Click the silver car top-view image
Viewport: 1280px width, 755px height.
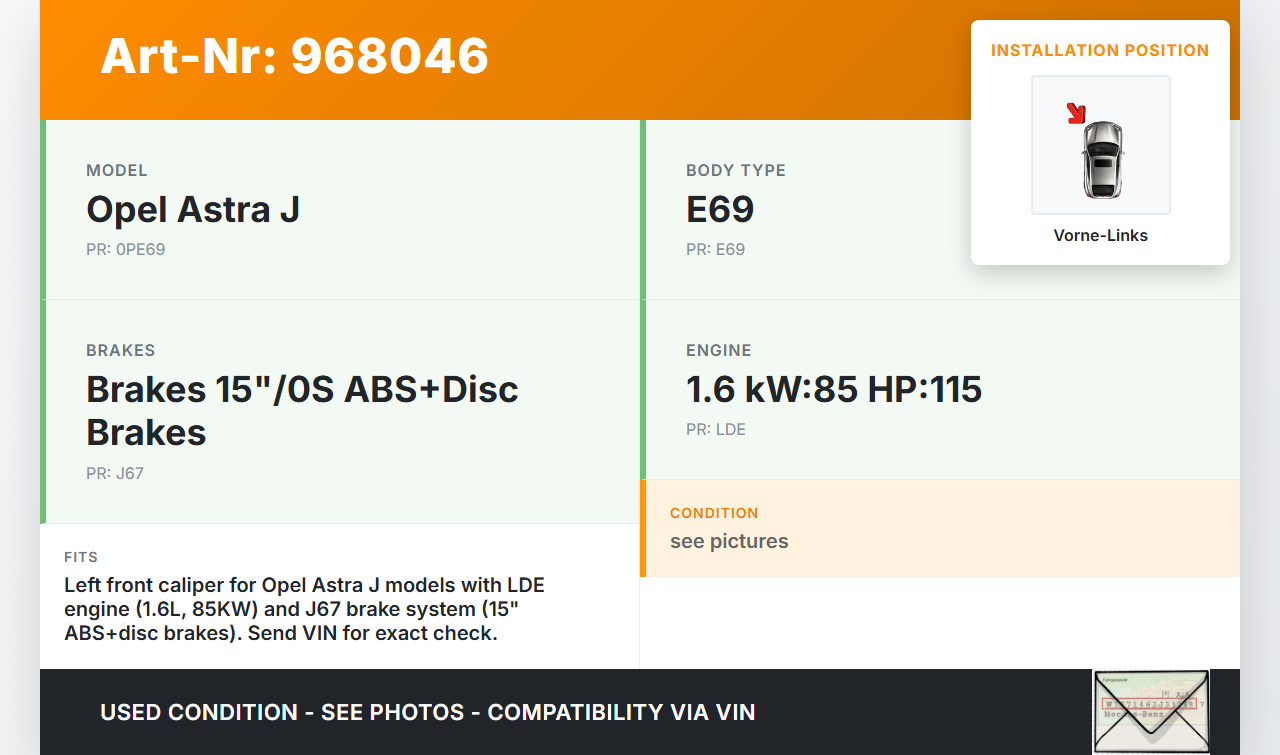click(1102, 160)
